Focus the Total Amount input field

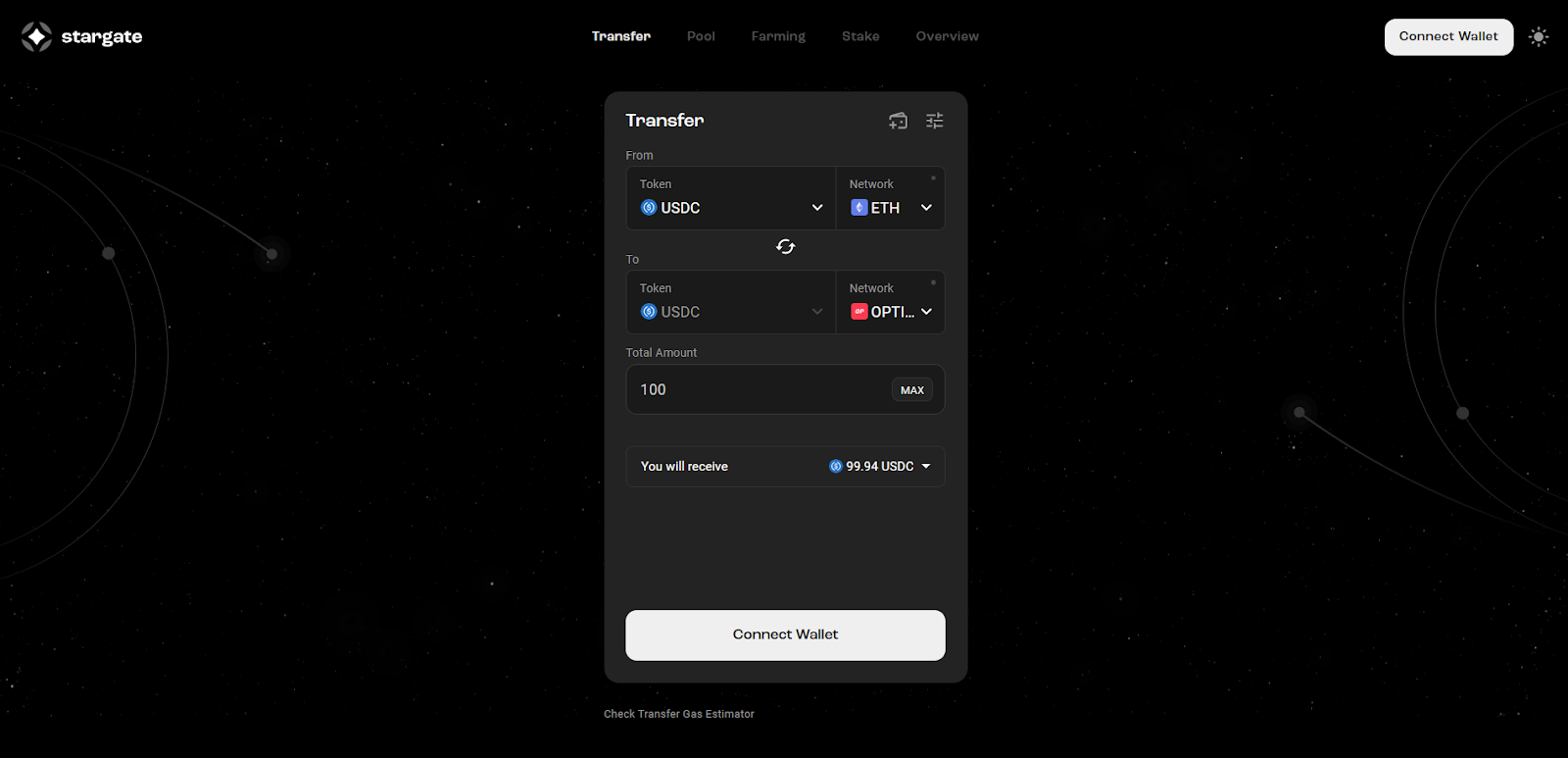tap(786, 389)
